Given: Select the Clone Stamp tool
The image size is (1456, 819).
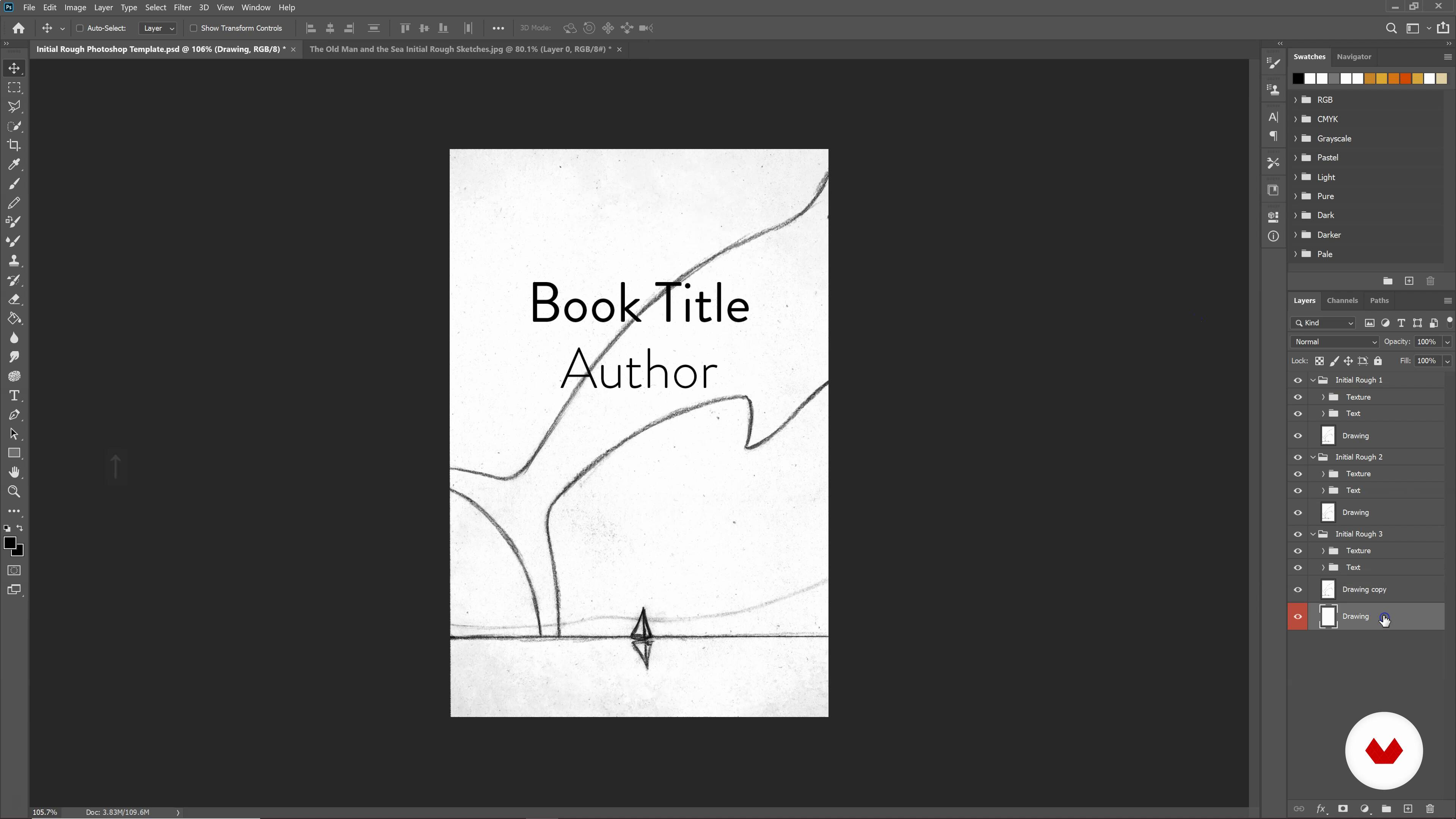Looking at the screenshot, I should (x=14, y=260).
